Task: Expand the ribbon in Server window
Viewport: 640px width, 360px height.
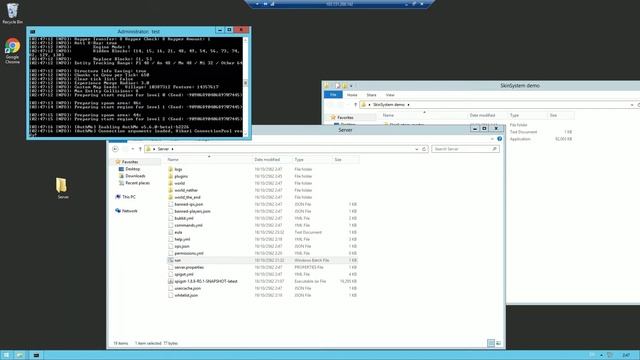Action: (492, 139)
